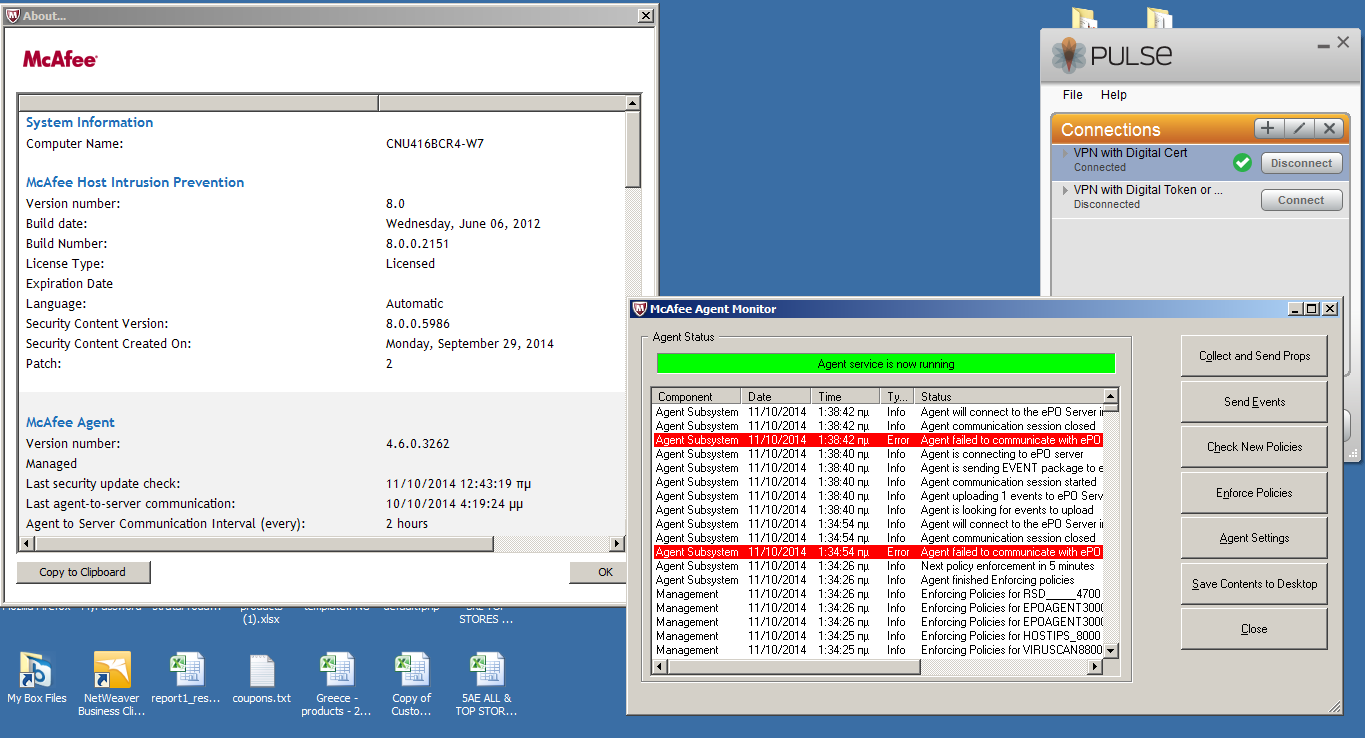Expand VPN with Digital Token connection details
Image resolution: width=1365 pixels, height=738 pixels.
pyautogui.click(x=1065, y=190)
